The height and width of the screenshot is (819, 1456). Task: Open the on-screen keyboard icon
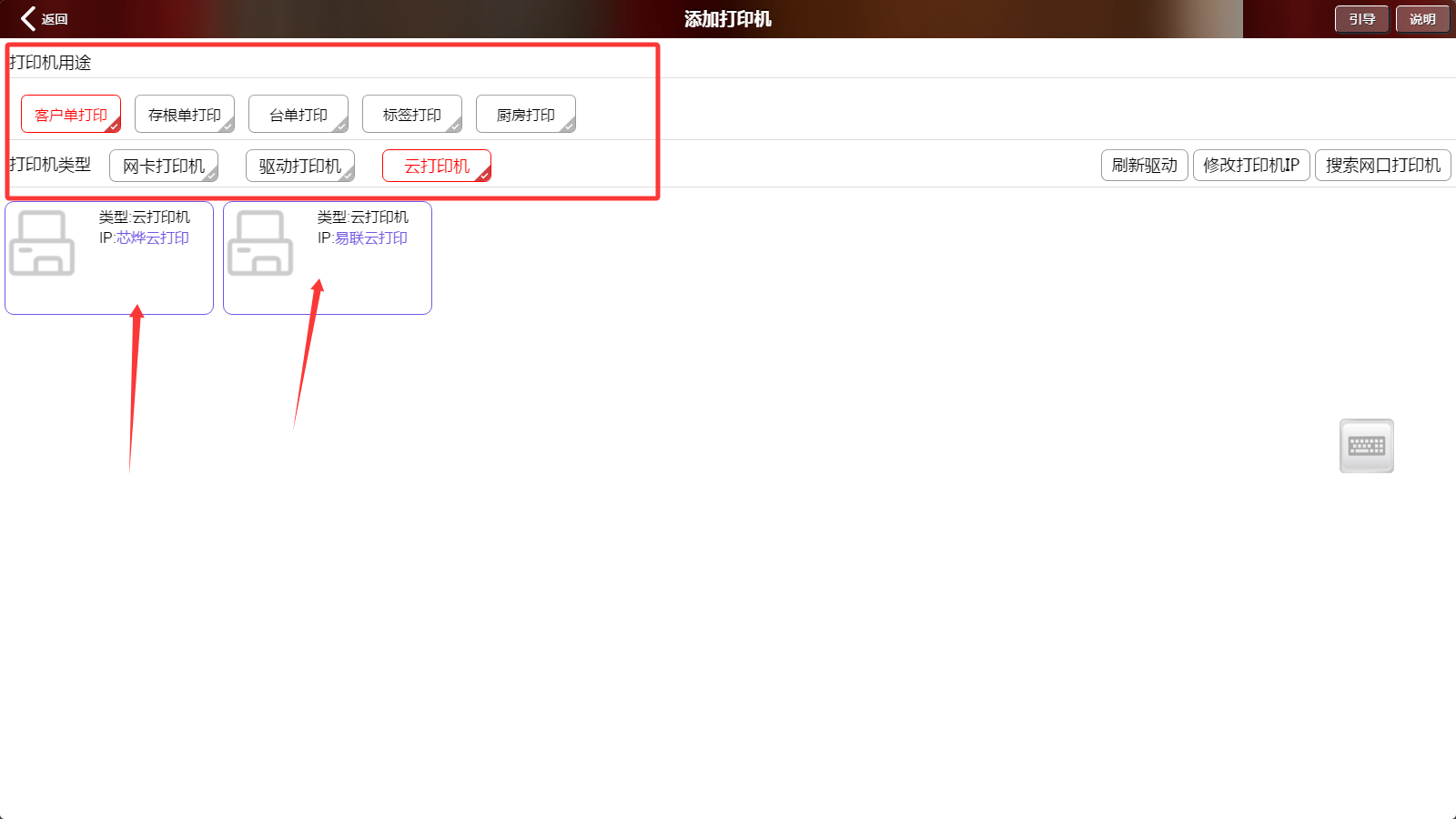(1366, 446)
